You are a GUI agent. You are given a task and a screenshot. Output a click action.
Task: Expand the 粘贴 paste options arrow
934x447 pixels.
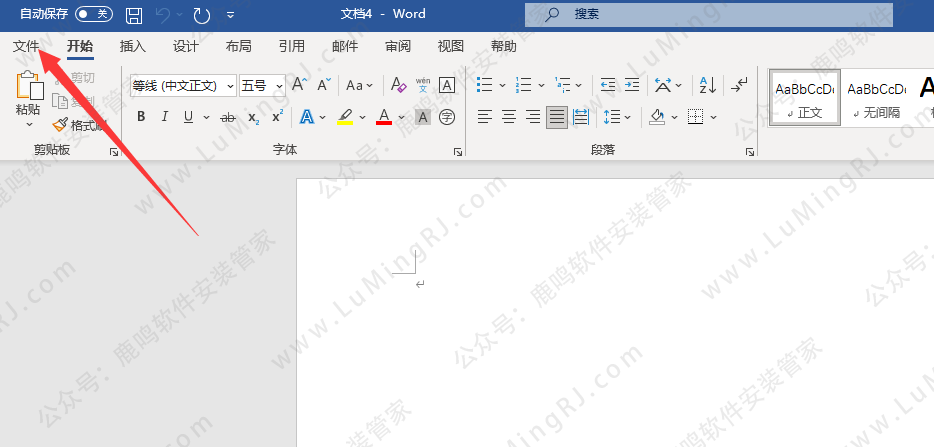[29, 125]
